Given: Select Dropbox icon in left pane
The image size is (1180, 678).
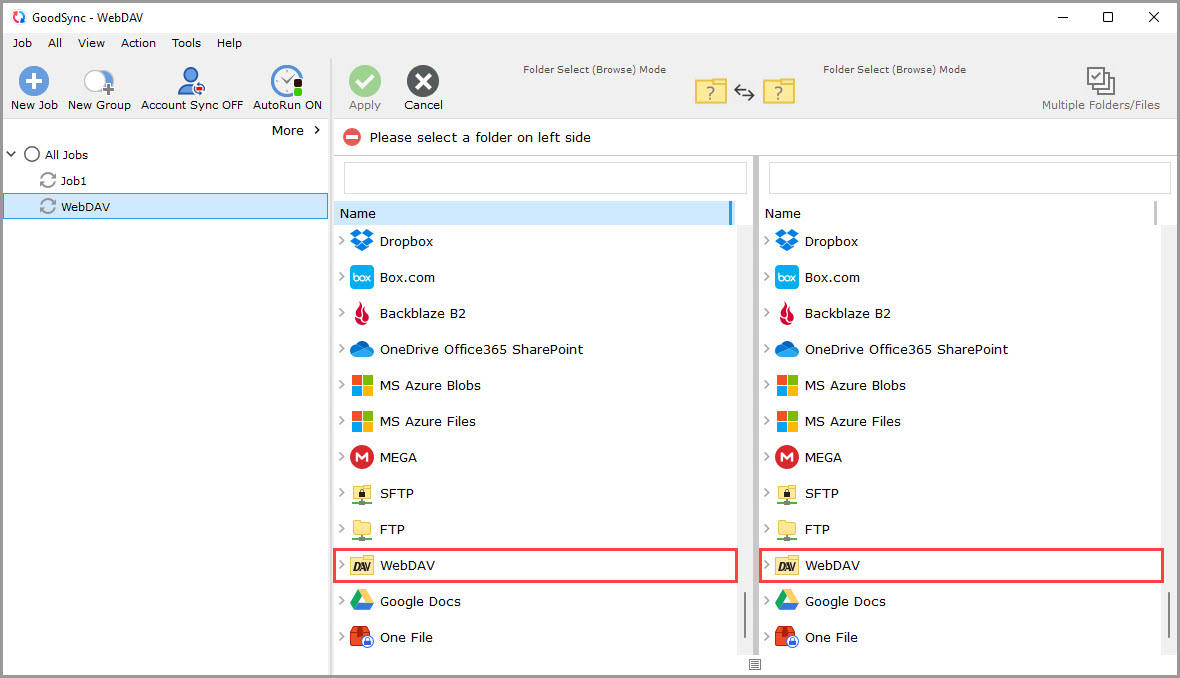Looking at the screenshot, I should tap(362, 241).
